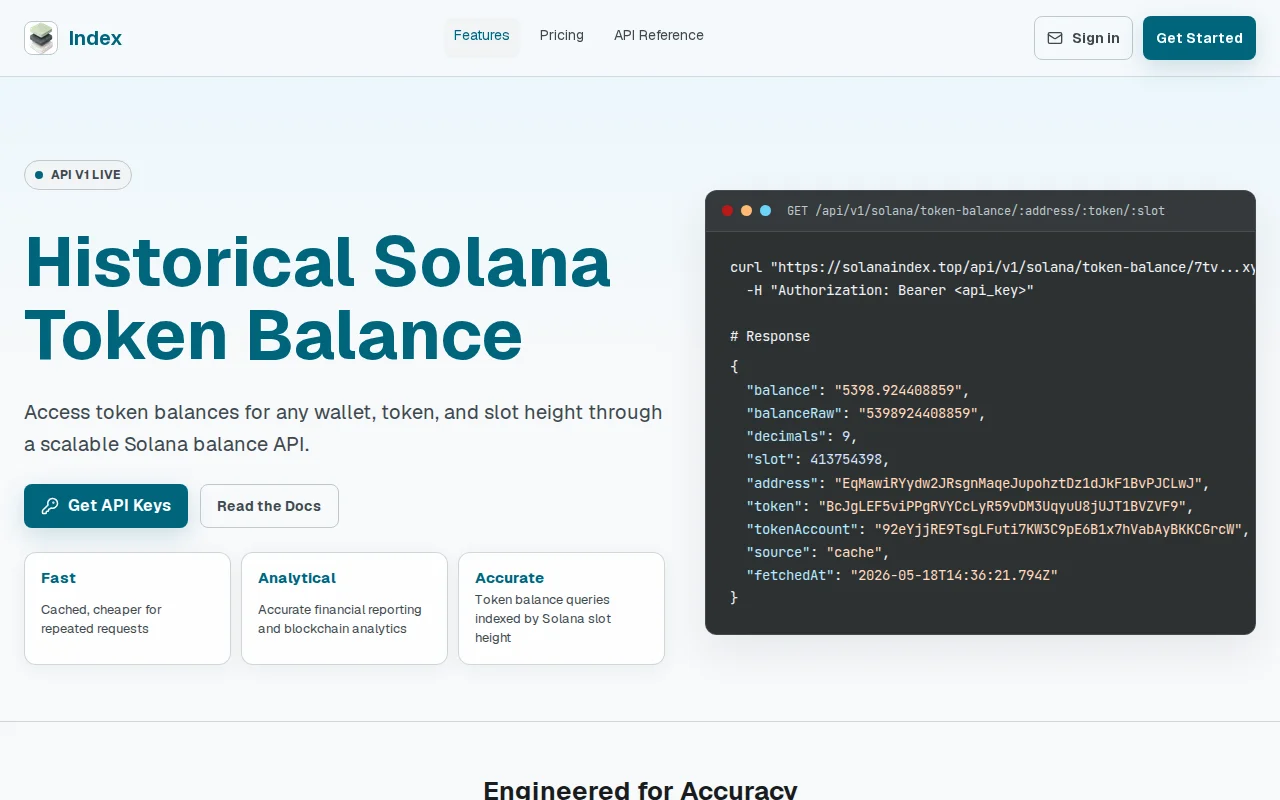This screenshot has width=1280, height=800.
Task: Click the Sign in button
Action: (x=1083, y=38)
